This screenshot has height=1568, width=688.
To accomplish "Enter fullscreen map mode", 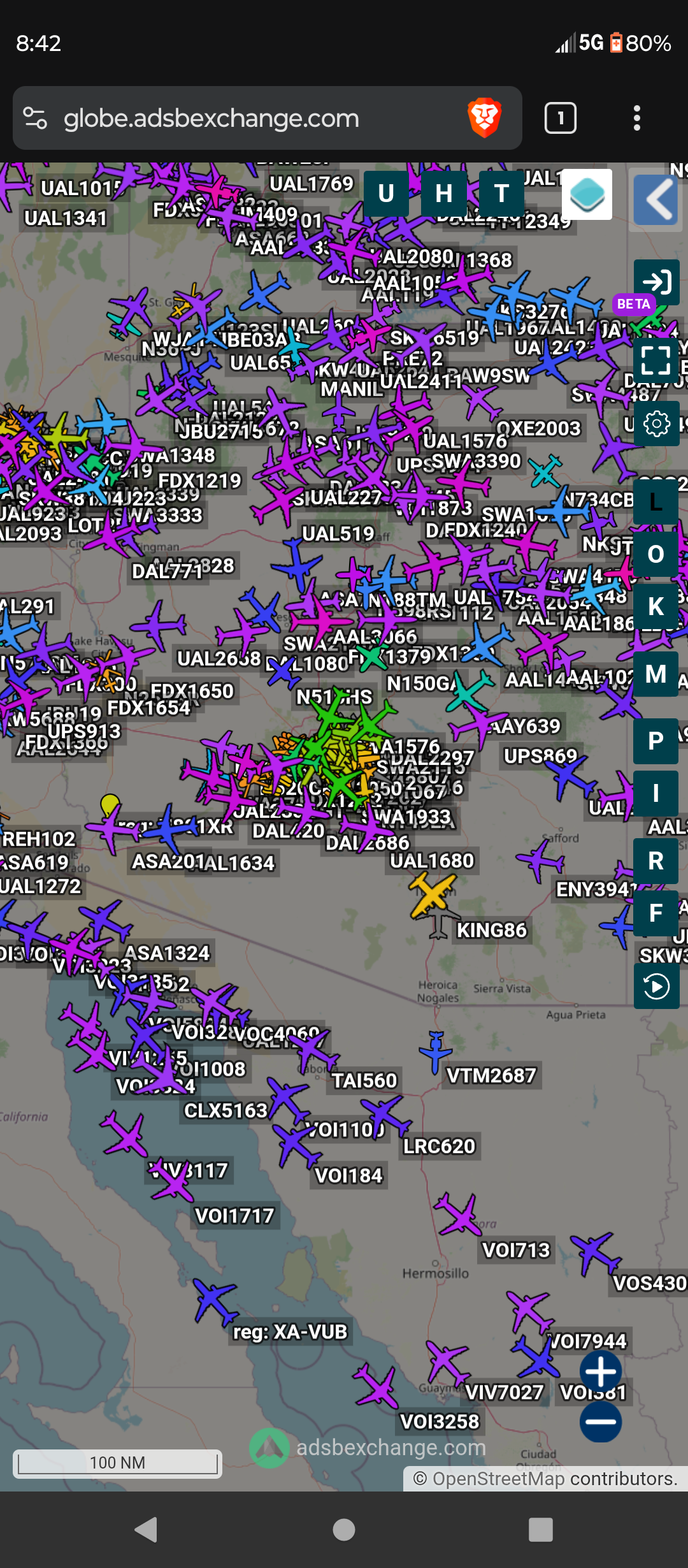I will click(656, 360).
